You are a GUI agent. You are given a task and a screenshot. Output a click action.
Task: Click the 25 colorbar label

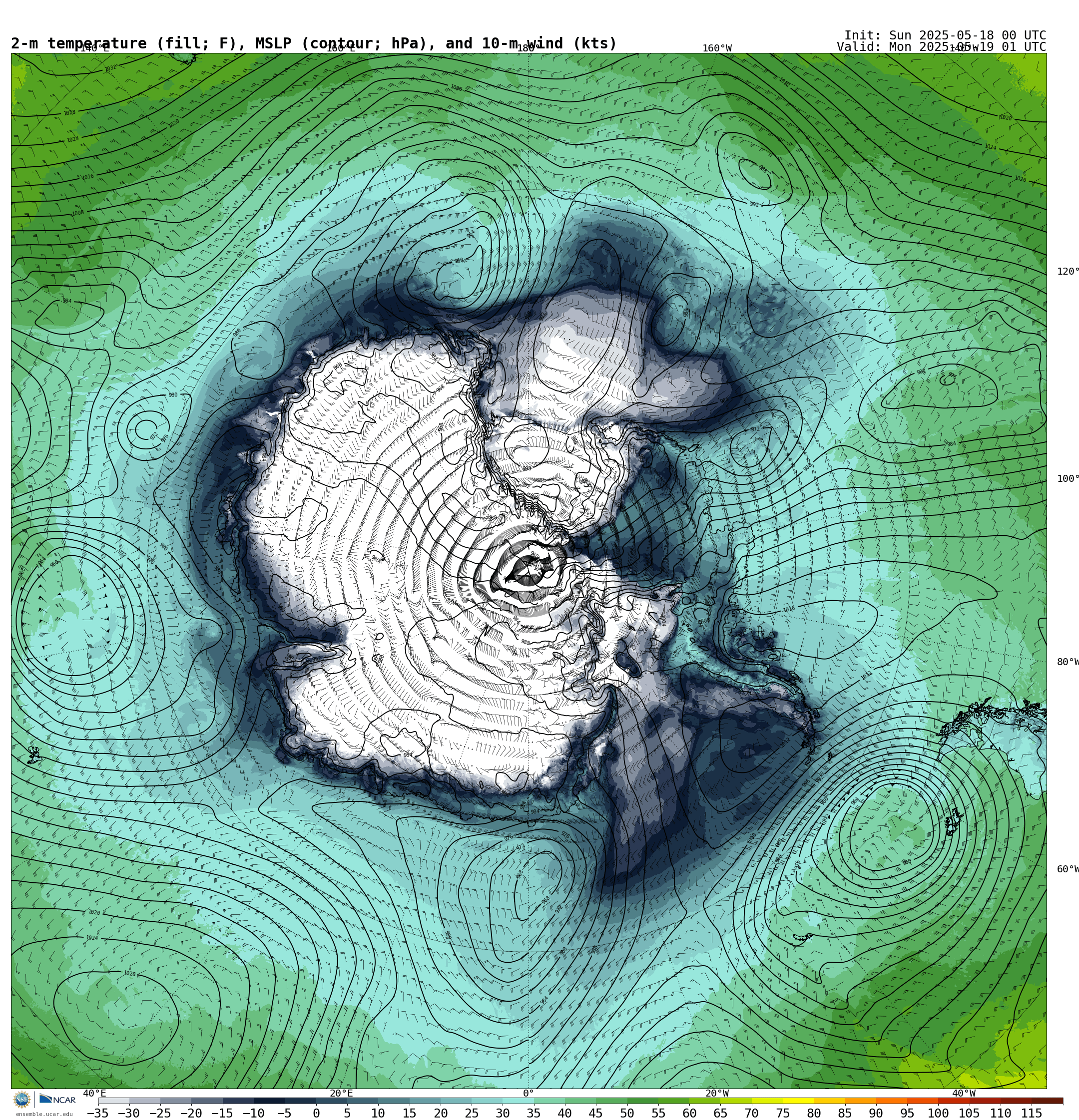[472, 1113]
